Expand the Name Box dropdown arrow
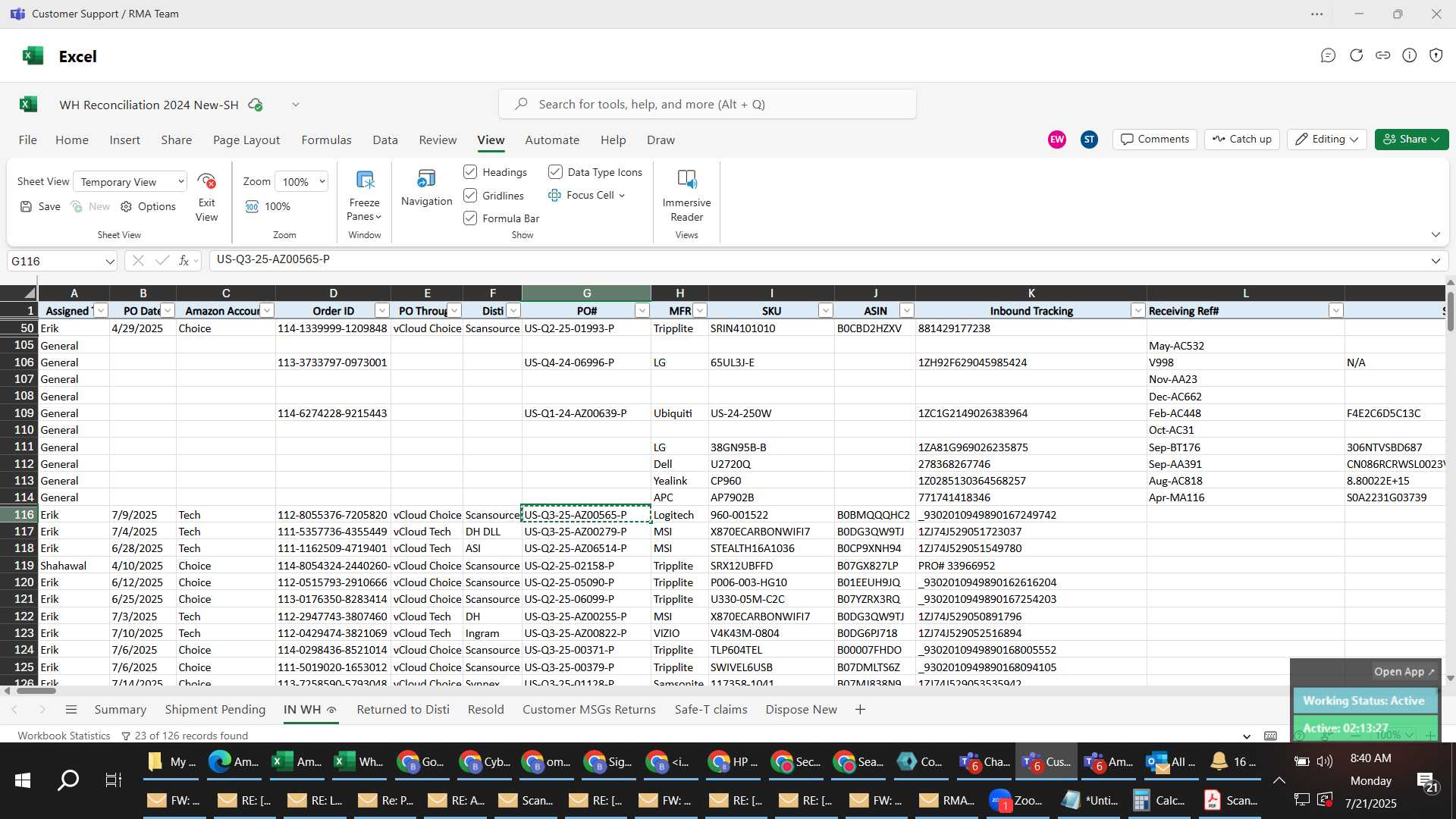Image resolution: width=1456 pixels, height=819 pixels. tap(110, 261)
